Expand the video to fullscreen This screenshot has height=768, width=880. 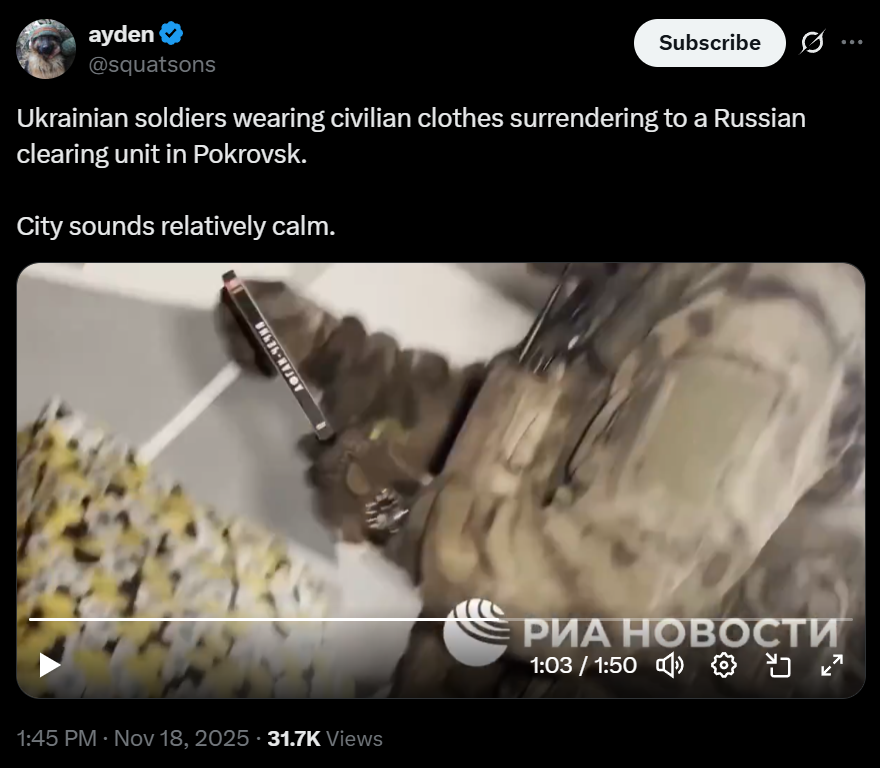point(832,665)
